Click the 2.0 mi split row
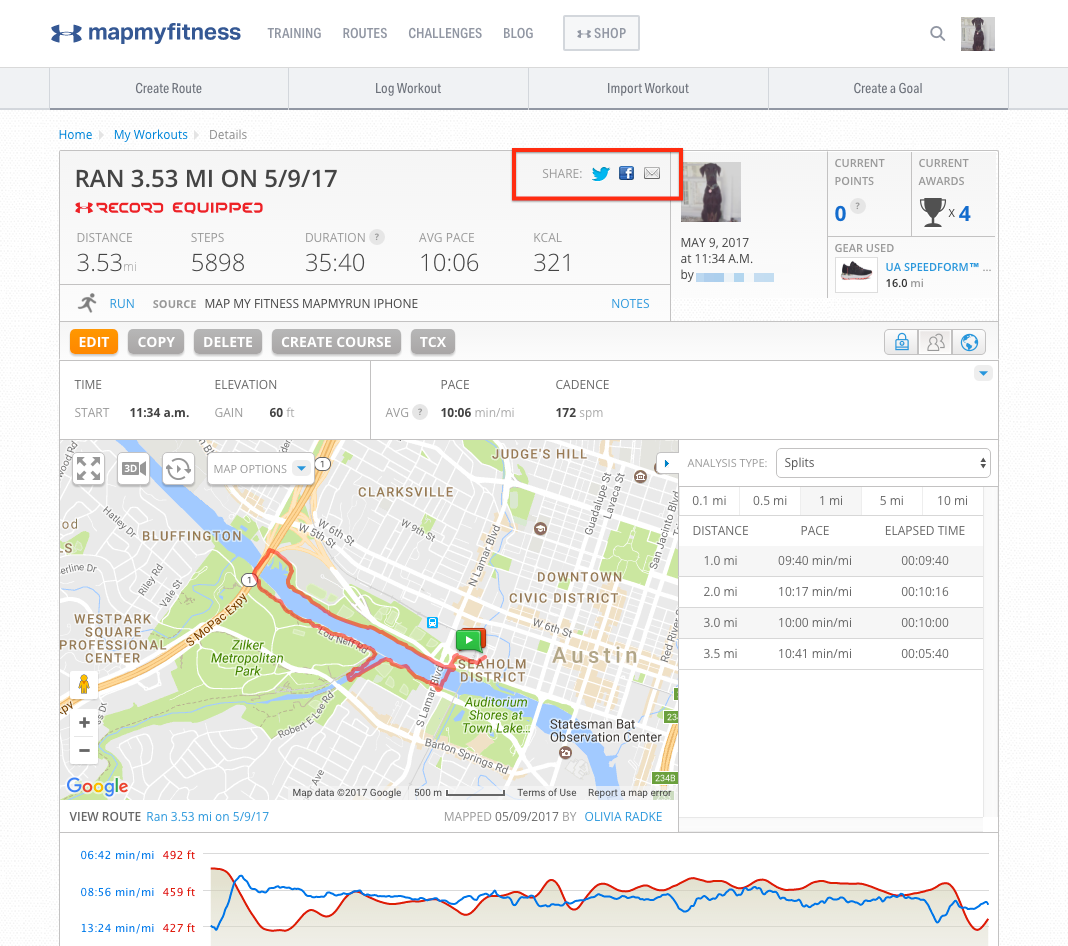 point(831,592)
